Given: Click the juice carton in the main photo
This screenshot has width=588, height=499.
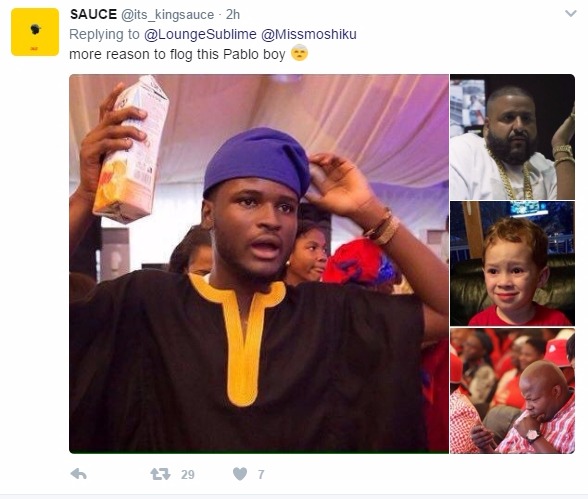Looking at the screenshot, I should [x=131, y=149].
